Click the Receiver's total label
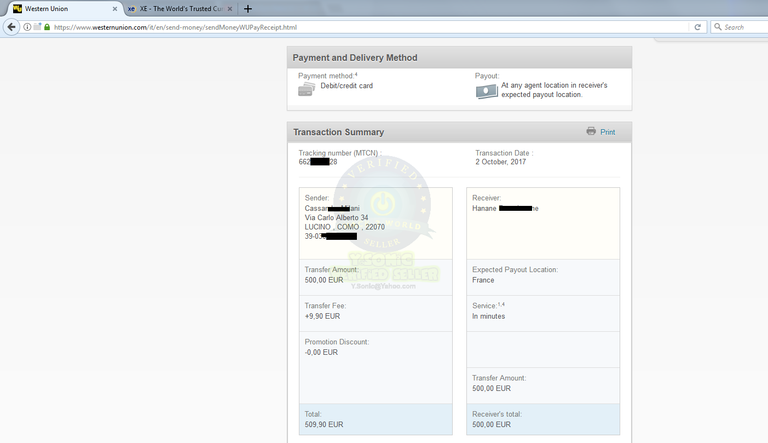Image resolution: width=768 pixels, height=443 pixels. pos(497,414)
